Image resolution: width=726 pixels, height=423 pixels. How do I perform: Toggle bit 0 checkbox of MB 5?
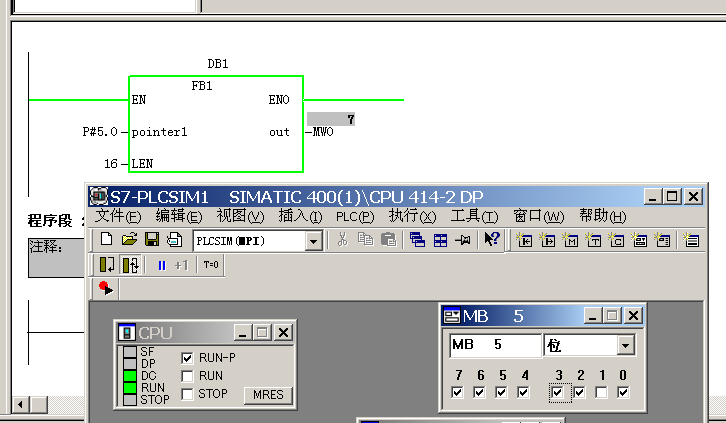click(624, 392)
